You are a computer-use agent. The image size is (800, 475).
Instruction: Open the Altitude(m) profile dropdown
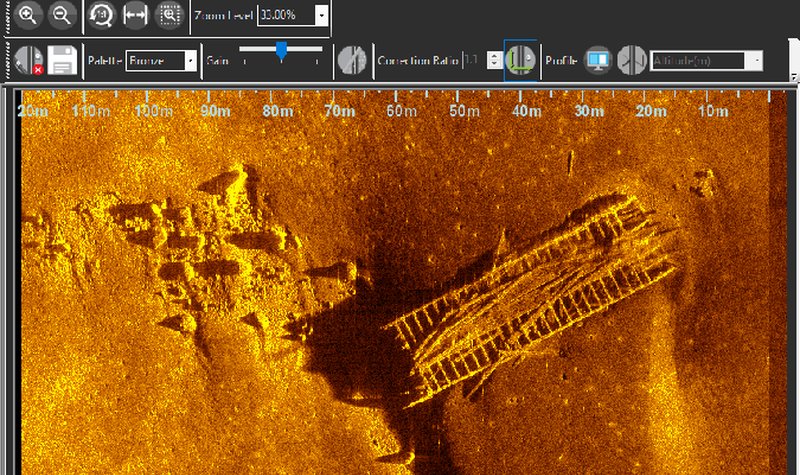[x=706, y=61]
